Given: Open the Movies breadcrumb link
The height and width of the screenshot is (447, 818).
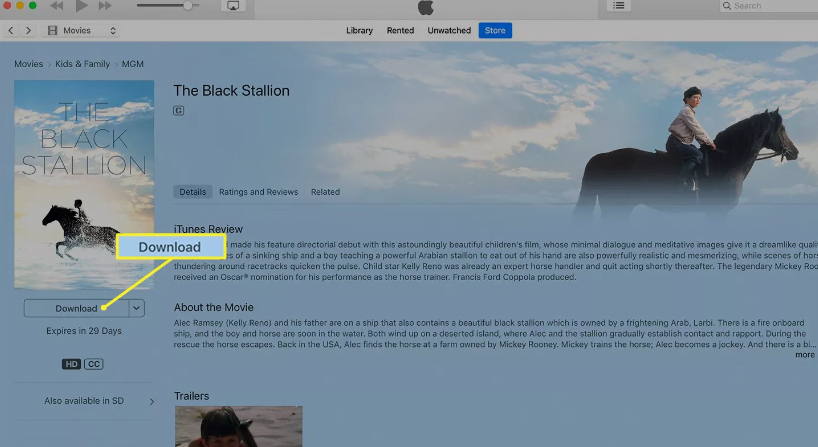Looking at the screenshot, I should 29,64.
